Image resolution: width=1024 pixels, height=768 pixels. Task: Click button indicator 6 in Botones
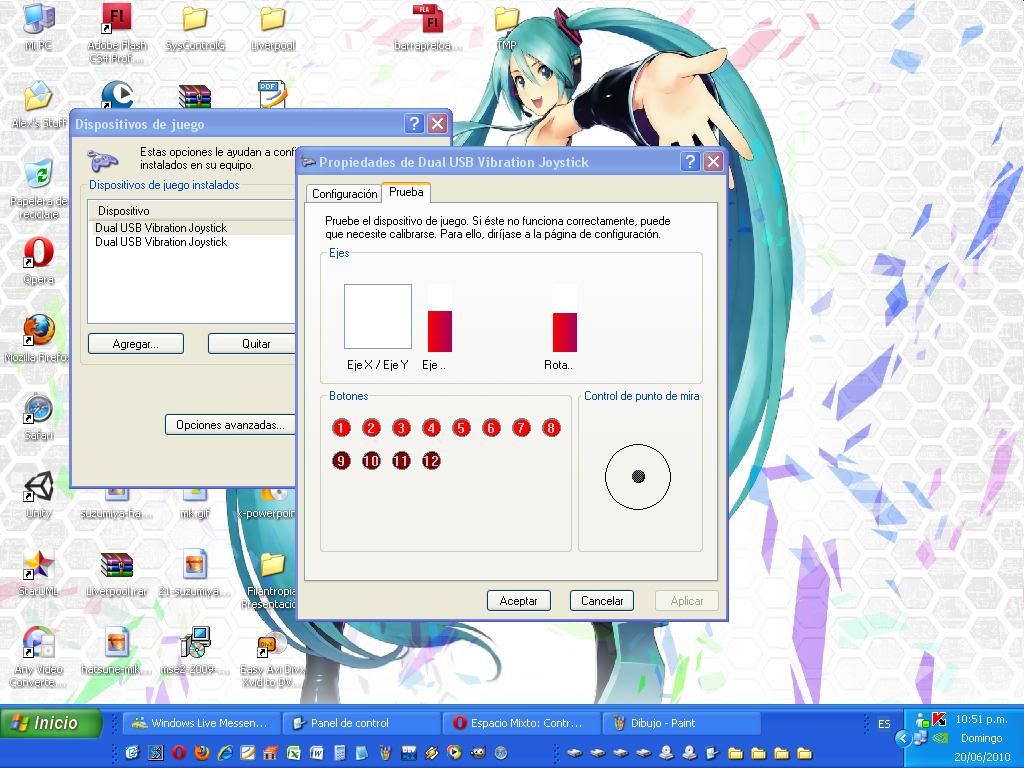click(491, 428)
